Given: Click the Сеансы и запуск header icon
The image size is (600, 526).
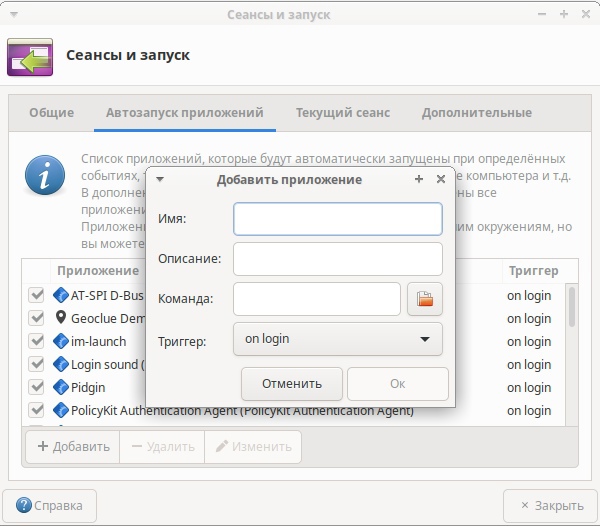Looking at the screenshot, I should pos(30,56).
